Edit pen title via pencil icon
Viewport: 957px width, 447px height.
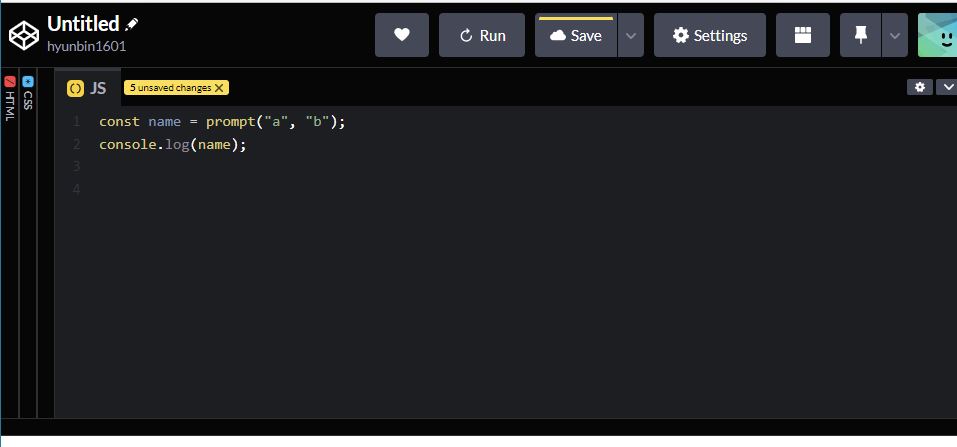point(131,24)
